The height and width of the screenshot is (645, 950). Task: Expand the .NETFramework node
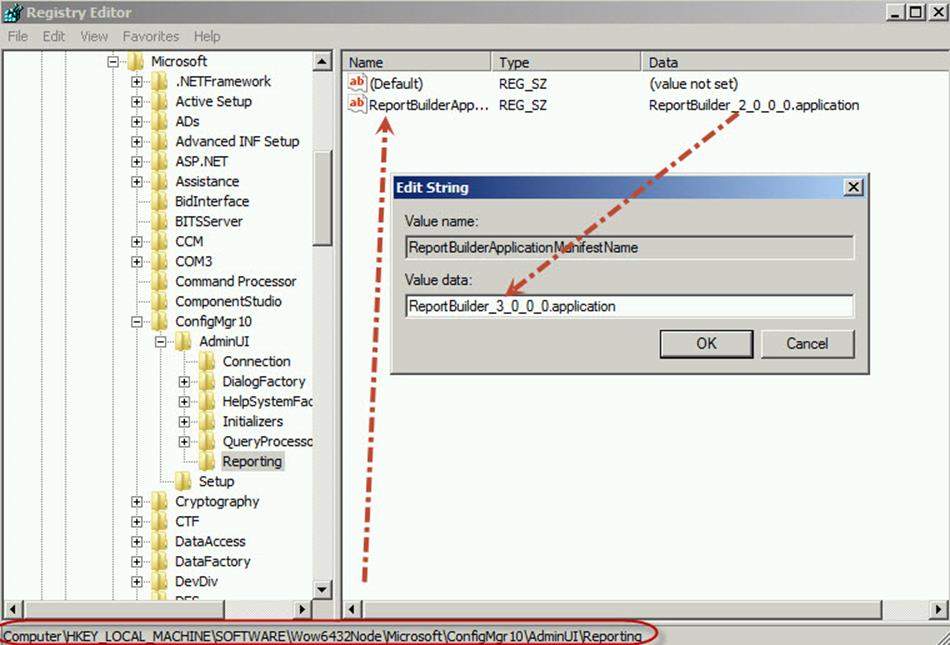coord(137,81)
